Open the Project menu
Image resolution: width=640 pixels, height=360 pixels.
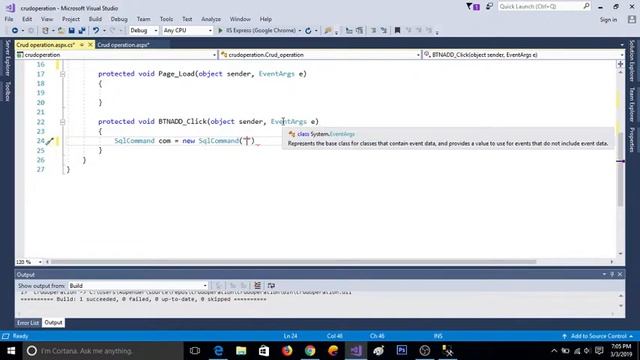71,19
